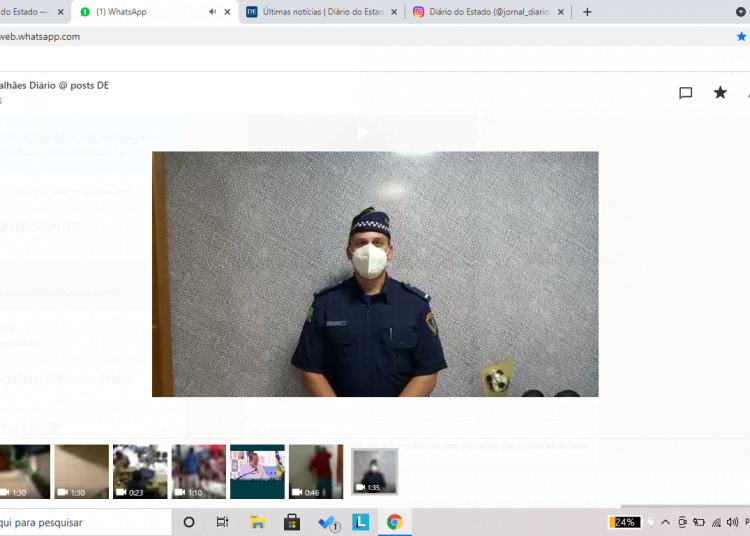Click the Windows taskbar search box
This screenshot has width=750, height=536.
[x=85, y=522]
